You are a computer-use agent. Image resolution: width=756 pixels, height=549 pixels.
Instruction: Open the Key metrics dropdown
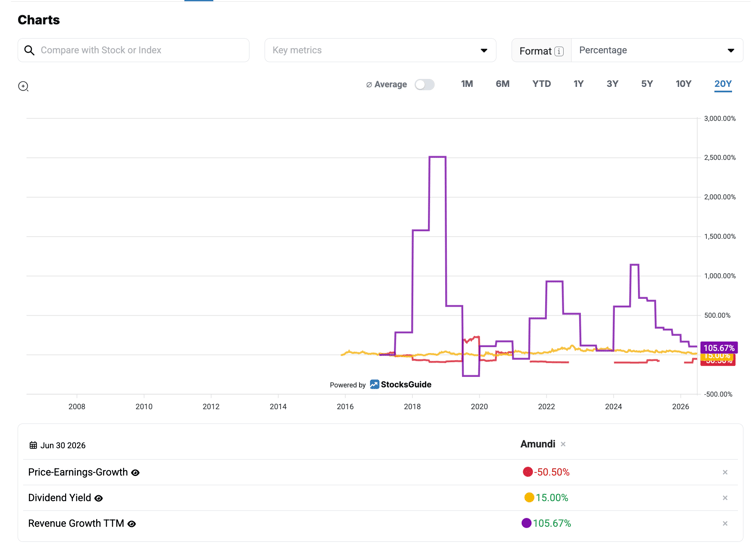coord(380,50)
